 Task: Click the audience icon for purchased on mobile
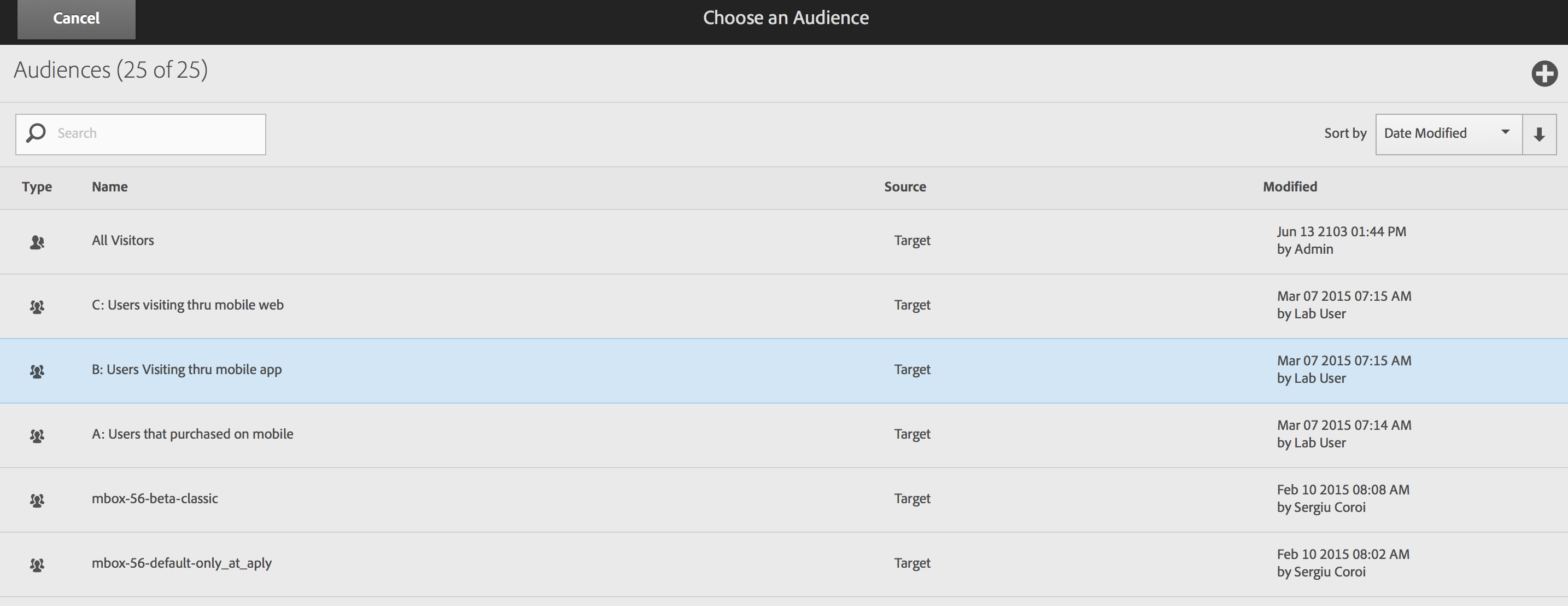[37, 435]
